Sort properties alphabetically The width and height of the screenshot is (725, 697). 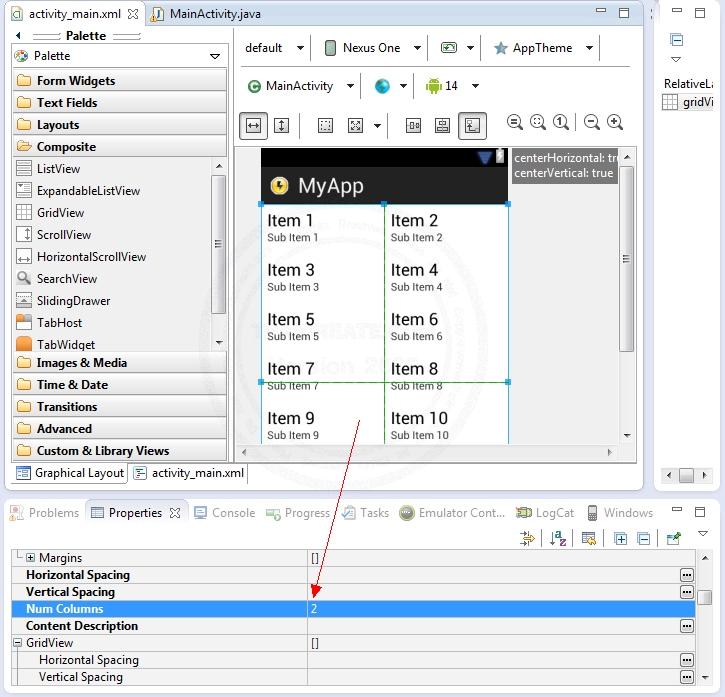point(559,538)
